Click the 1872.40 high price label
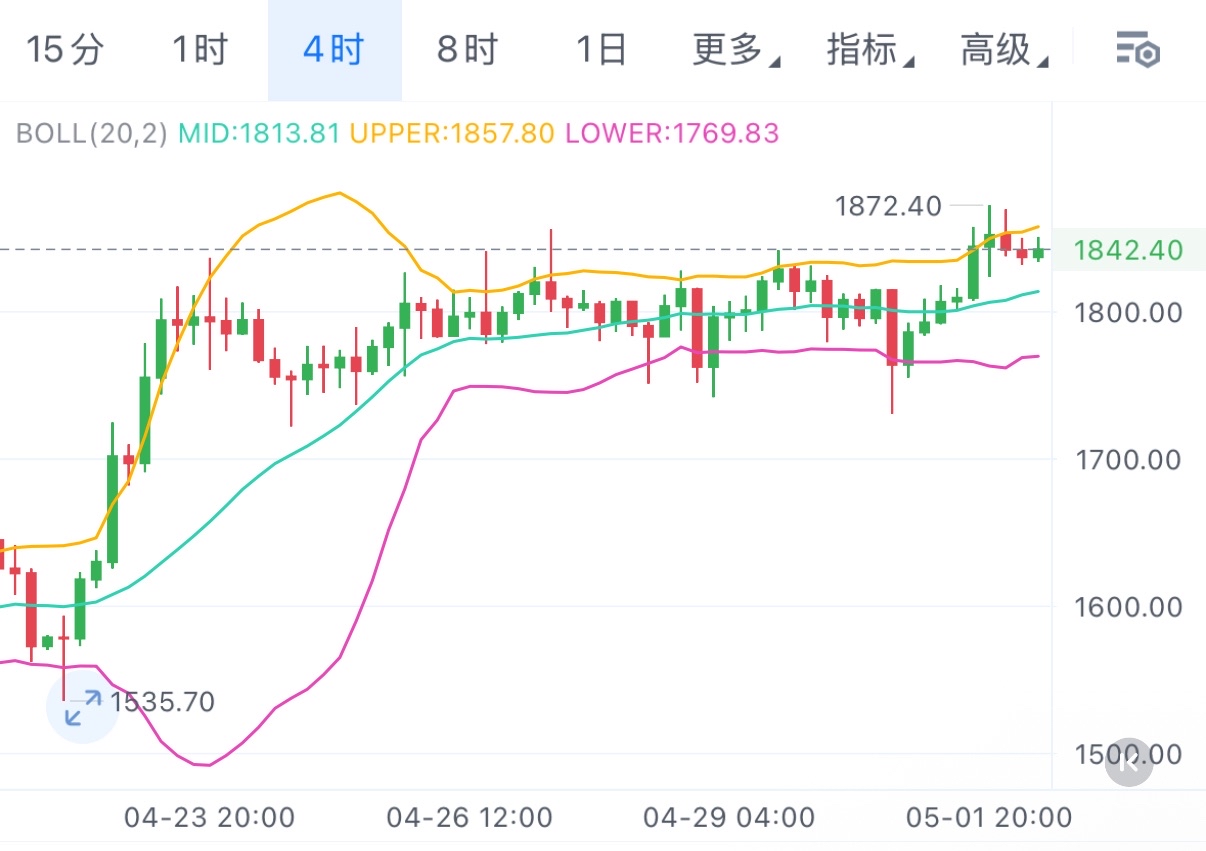Image resolution: width=1206 pixels, height=851 pixels. click(888, 206)
